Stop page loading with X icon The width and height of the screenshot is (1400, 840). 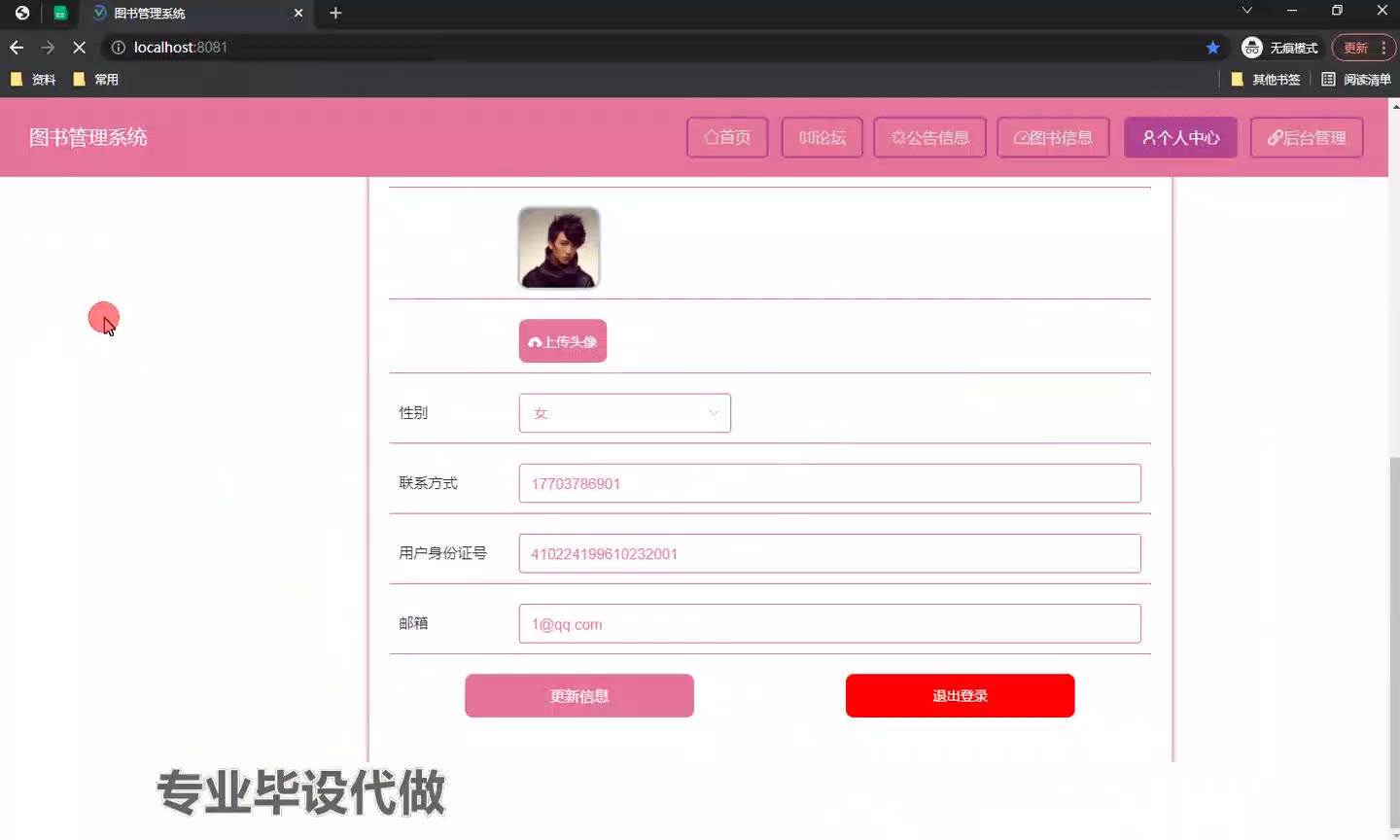coord(80,48)
